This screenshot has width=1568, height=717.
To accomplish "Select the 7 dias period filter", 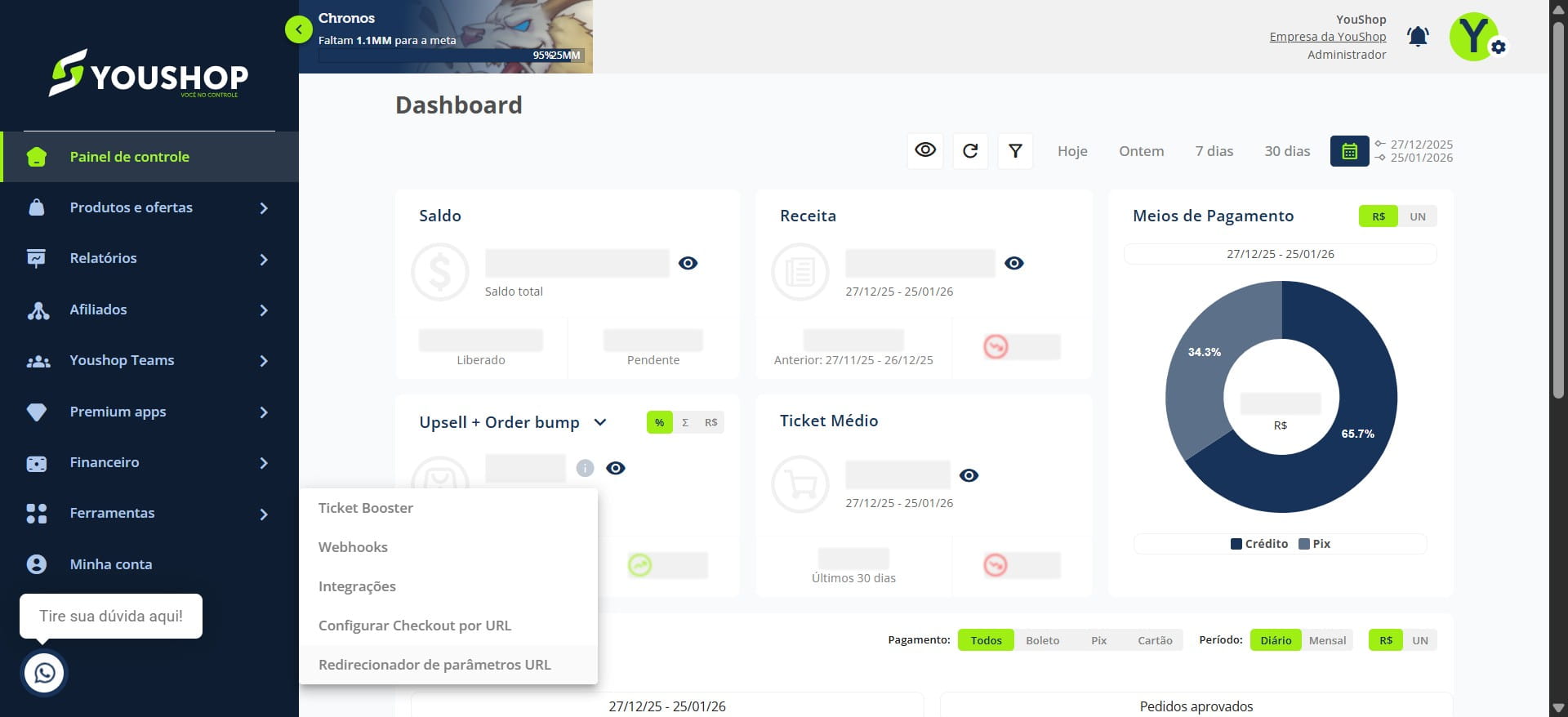I will point(1214,151).
